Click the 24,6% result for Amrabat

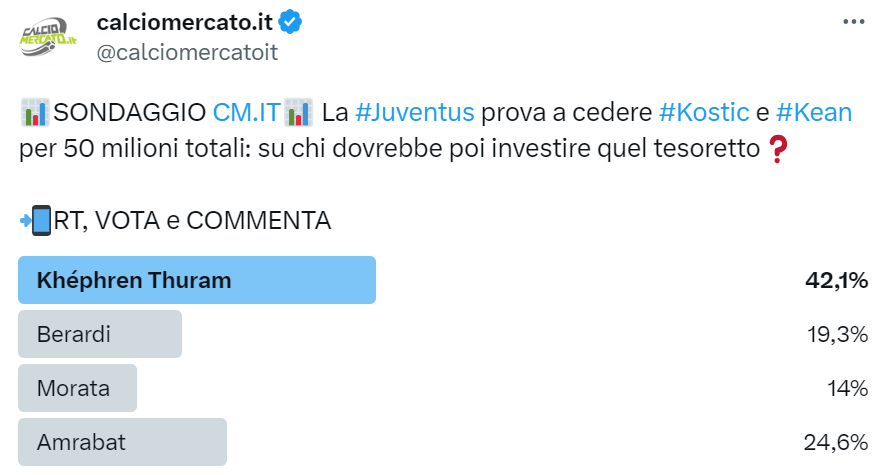click(x=835, y=442)
